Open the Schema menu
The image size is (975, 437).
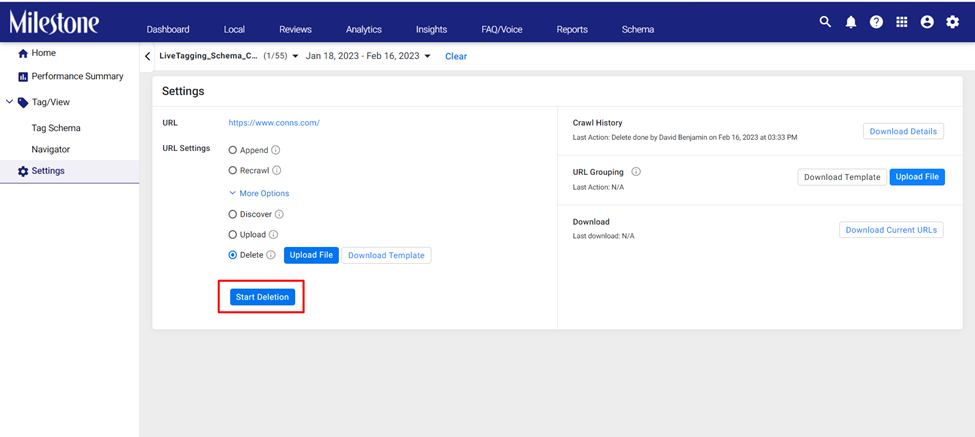638,29
